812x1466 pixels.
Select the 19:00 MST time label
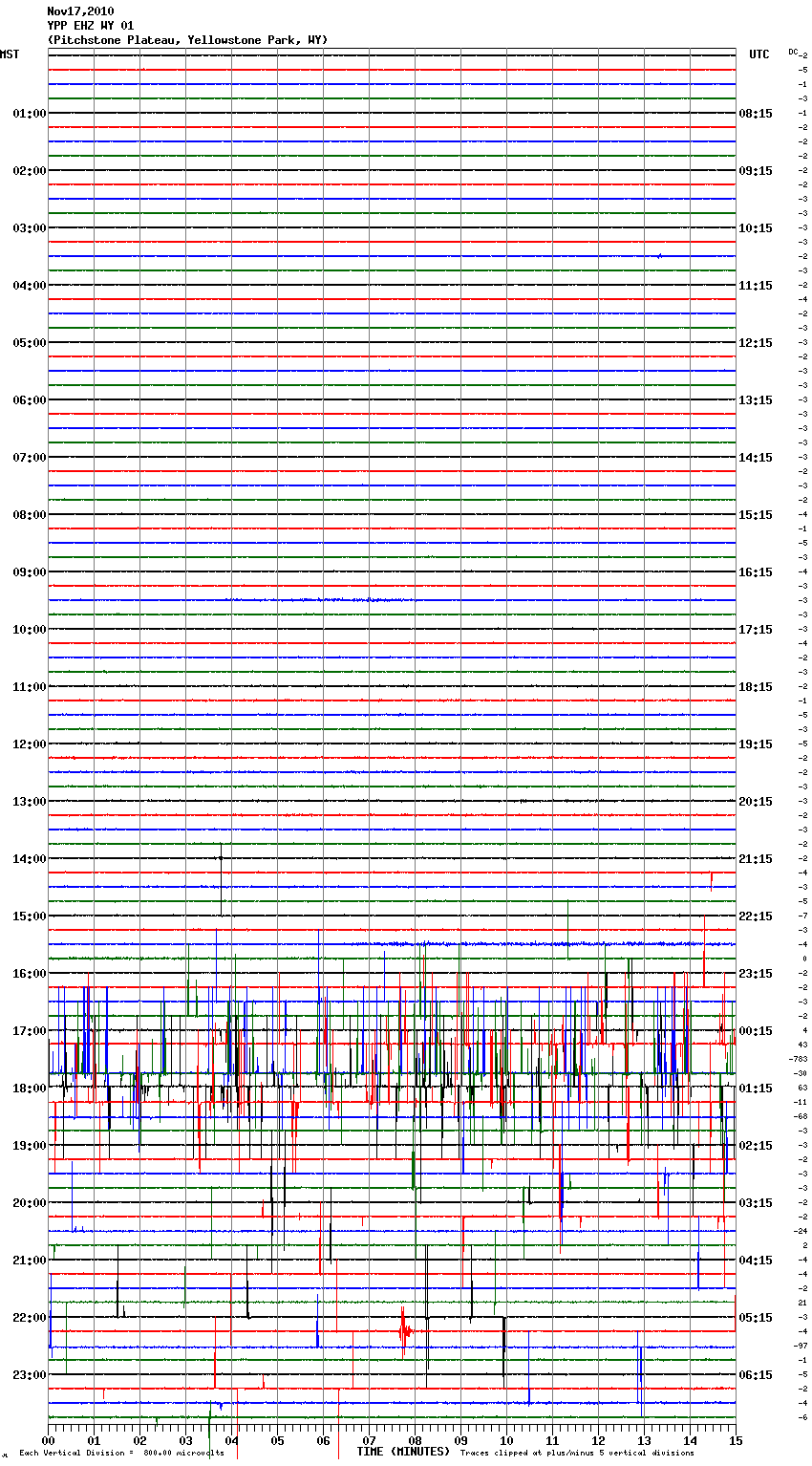coord(30,1146)
